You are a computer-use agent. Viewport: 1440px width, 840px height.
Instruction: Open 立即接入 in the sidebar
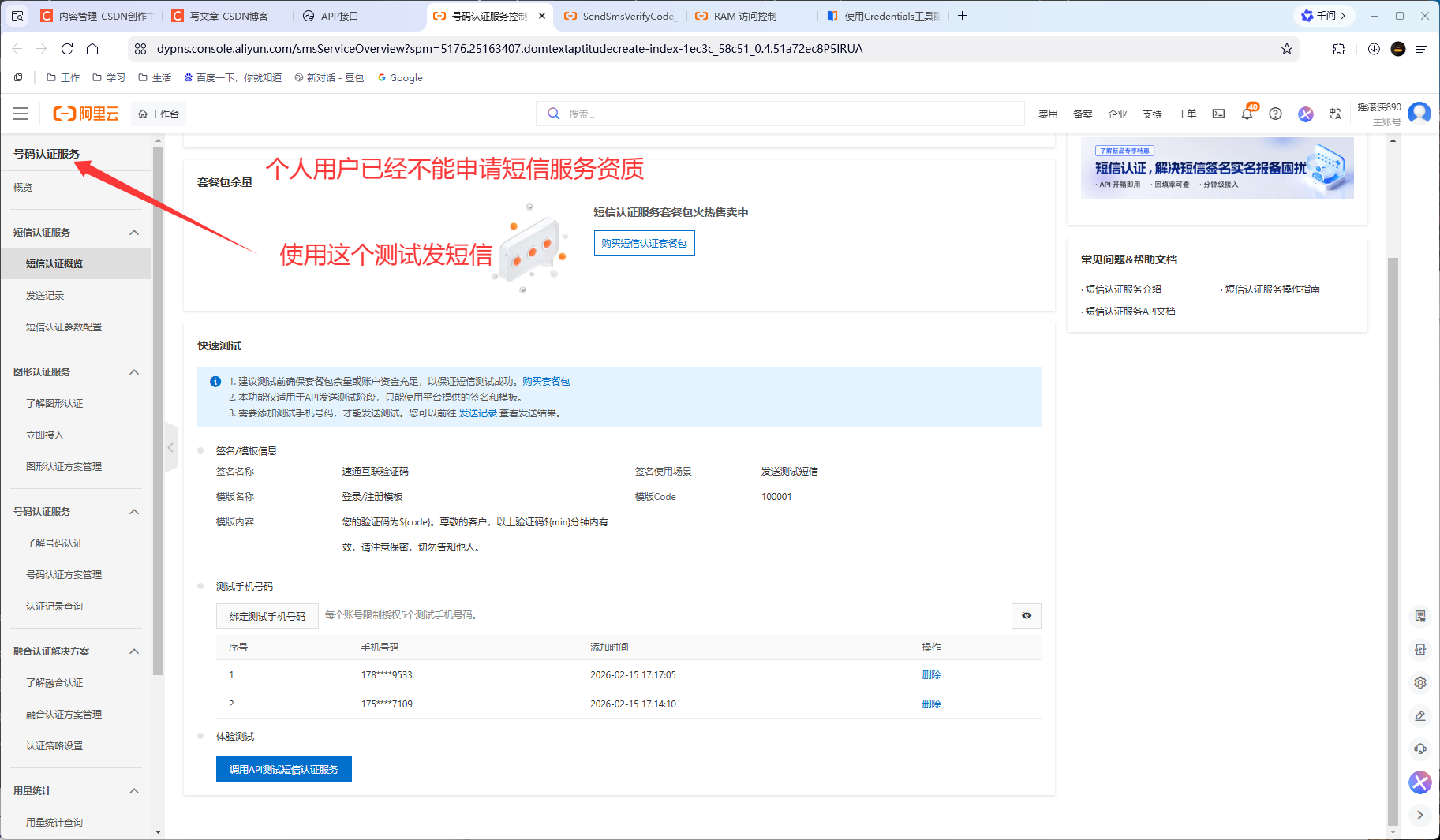click(x=45, y=435)
